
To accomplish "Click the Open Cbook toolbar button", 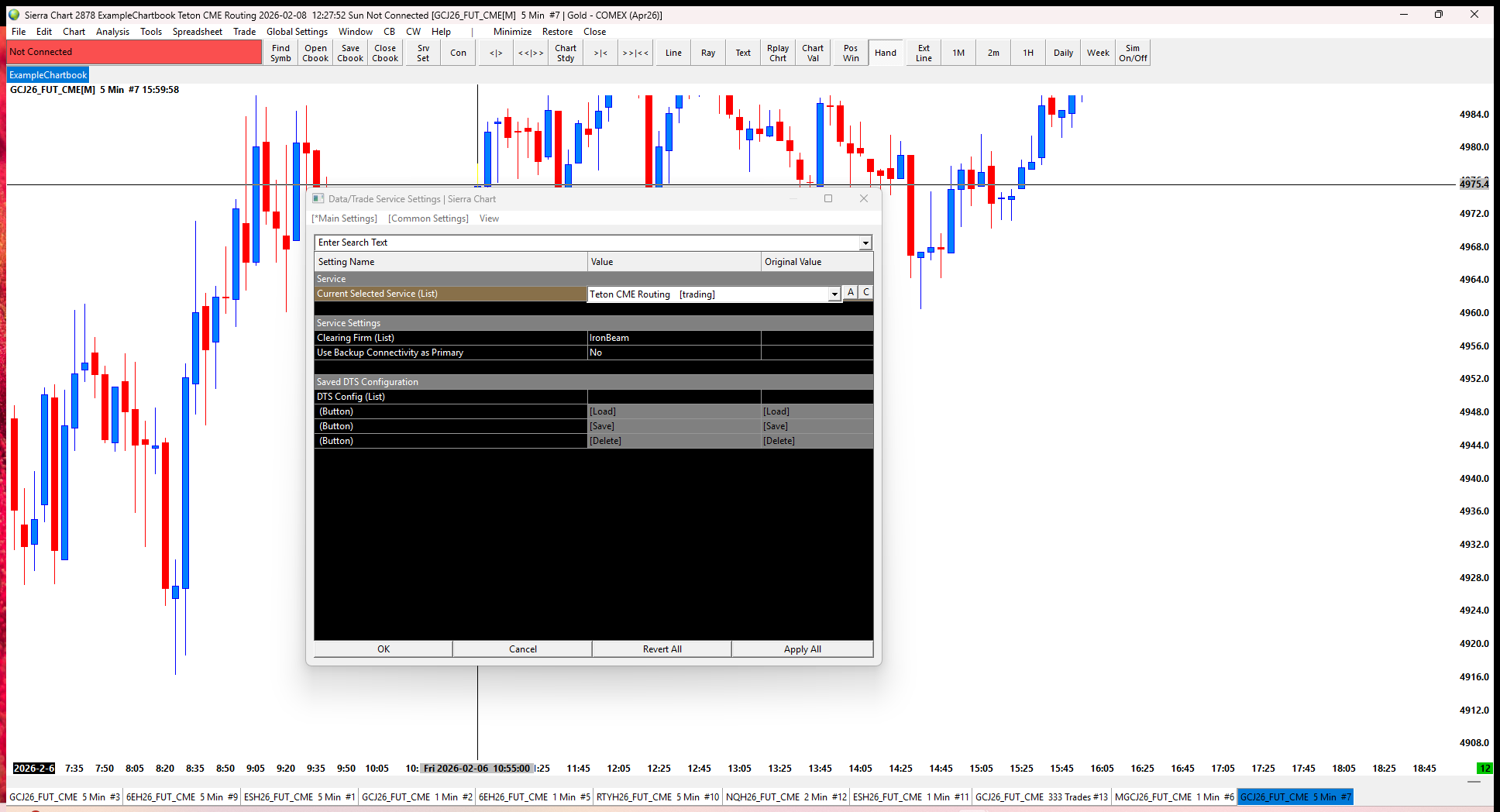I will pyautogui.click(x=315, y=53).
